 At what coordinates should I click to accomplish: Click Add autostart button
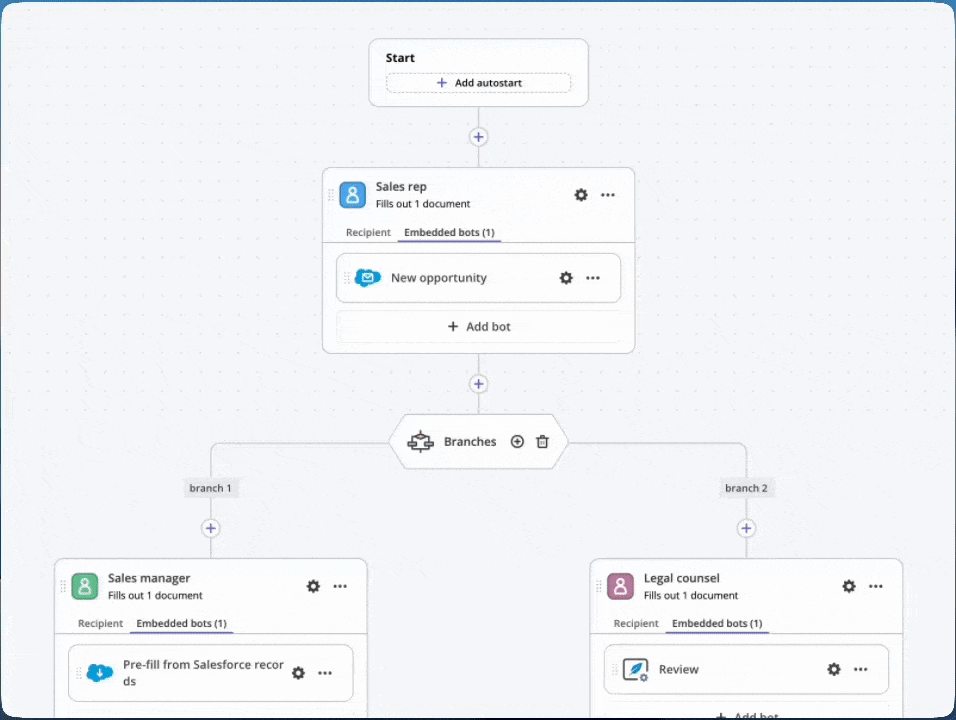click(x=478, y=83)
